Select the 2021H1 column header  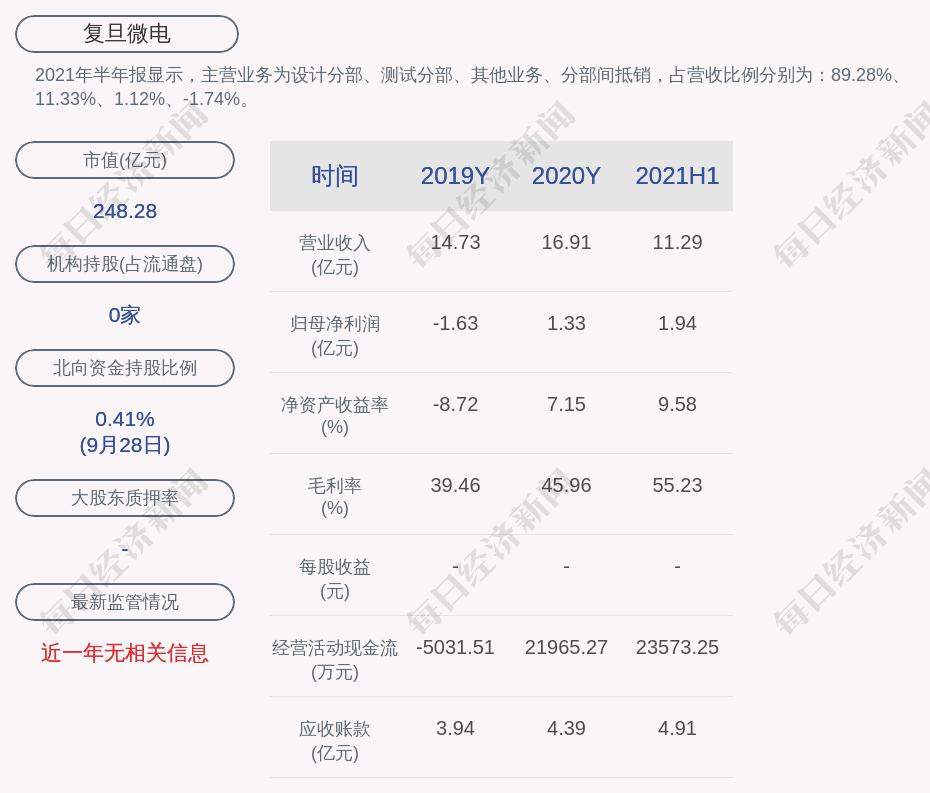tap(677, 176)
